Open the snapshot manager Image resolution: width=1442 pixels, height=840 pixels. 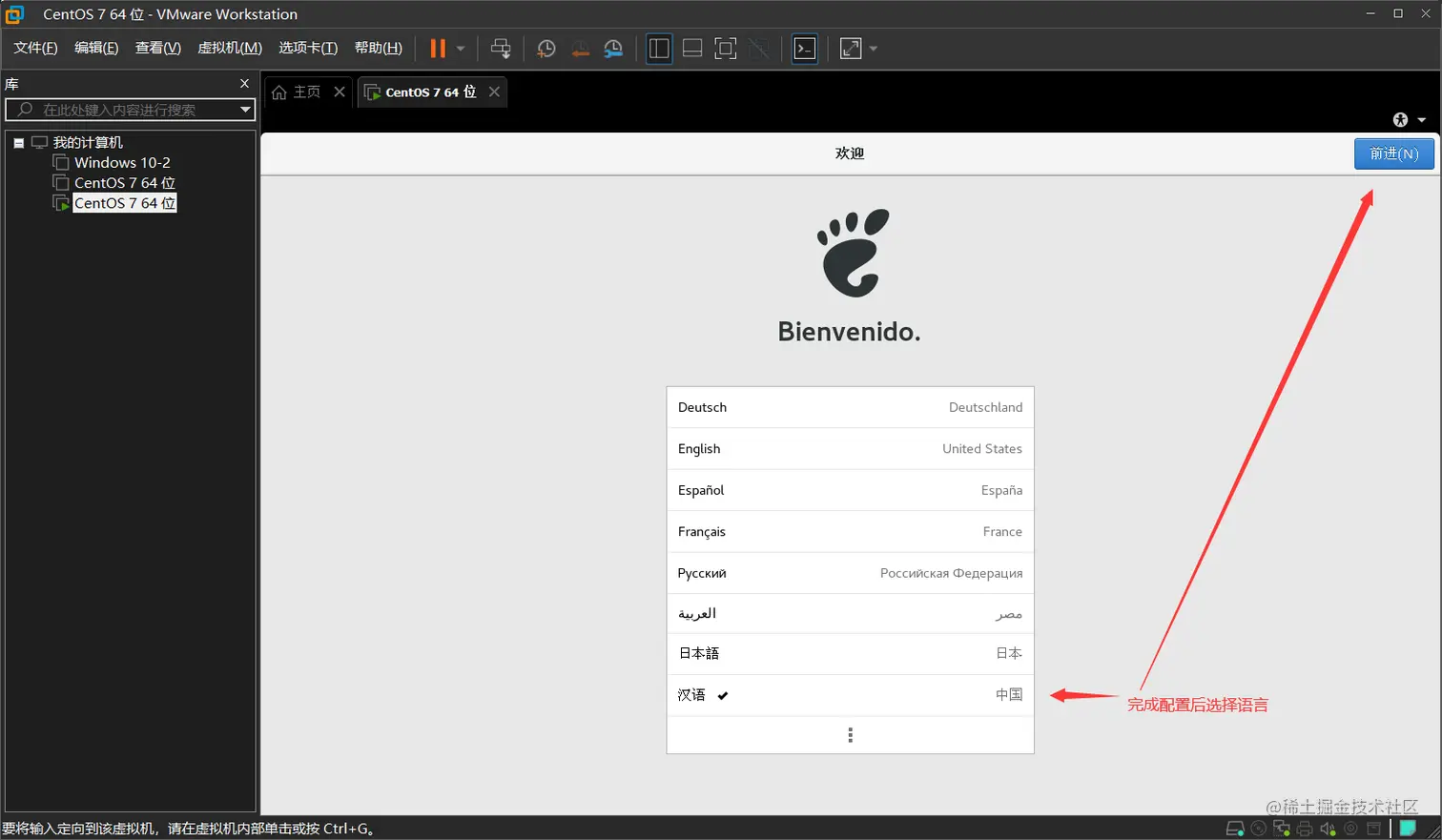coord(613,49)
